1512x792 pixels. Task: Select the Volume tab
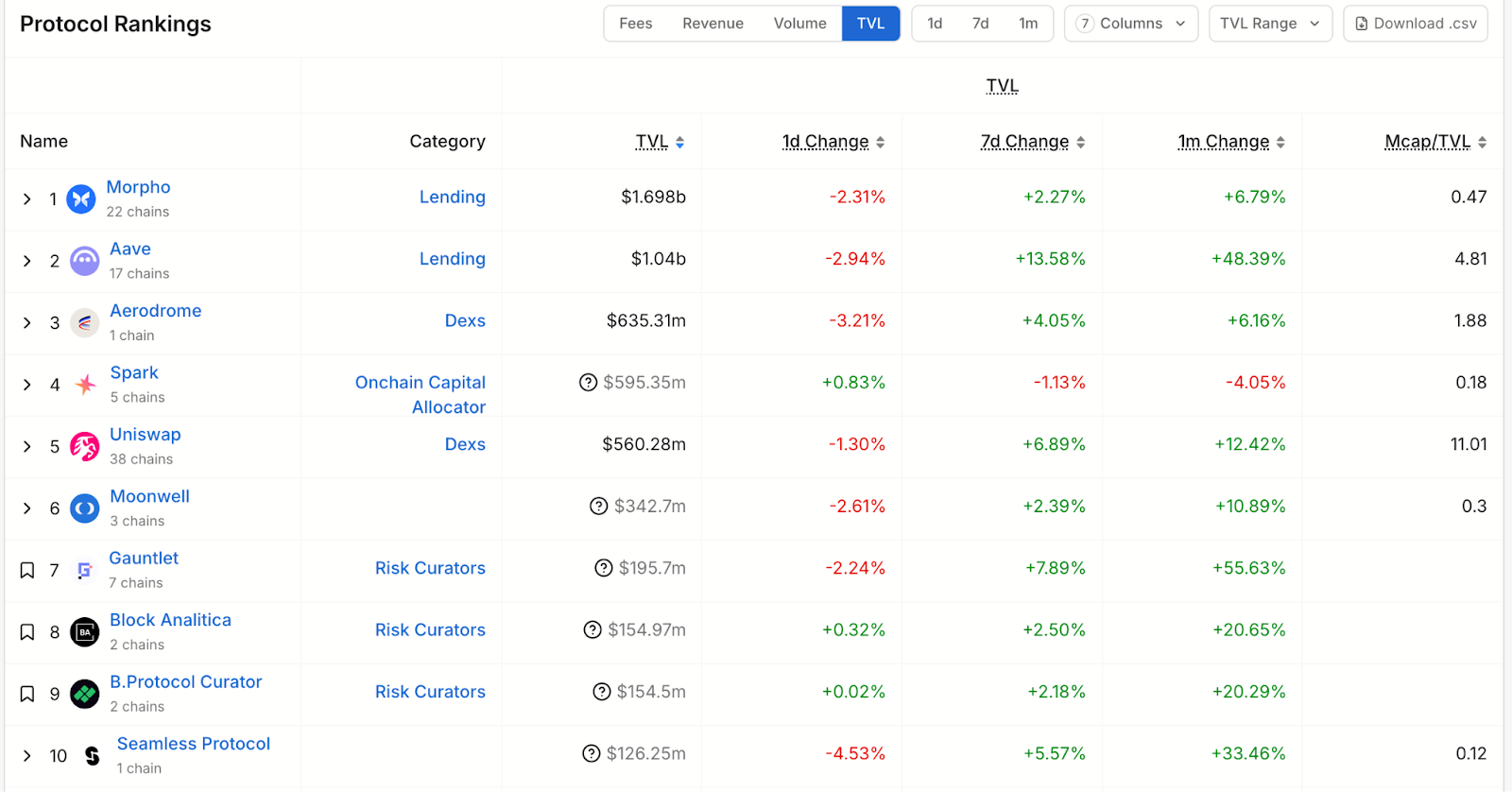[799, 24]
